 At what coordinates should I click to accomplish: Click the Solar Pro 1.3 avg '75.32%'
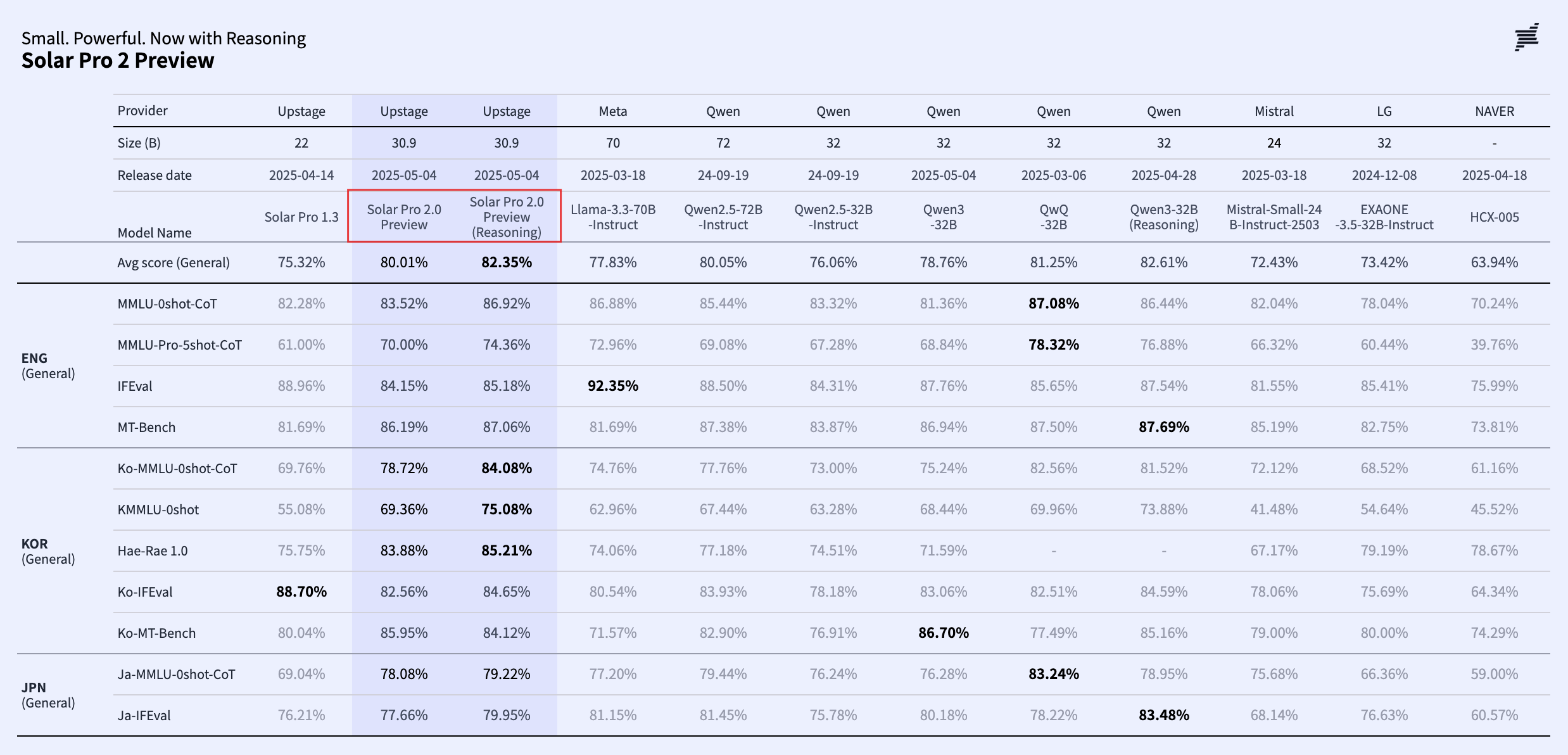pos(301,262)
